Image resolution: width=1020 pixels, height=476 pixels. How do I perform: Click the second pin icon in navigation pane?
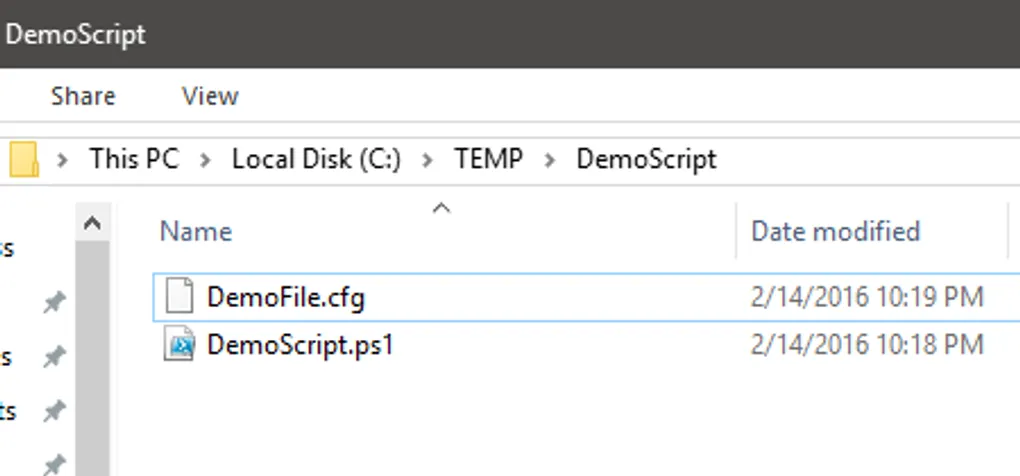pos(55,357)
